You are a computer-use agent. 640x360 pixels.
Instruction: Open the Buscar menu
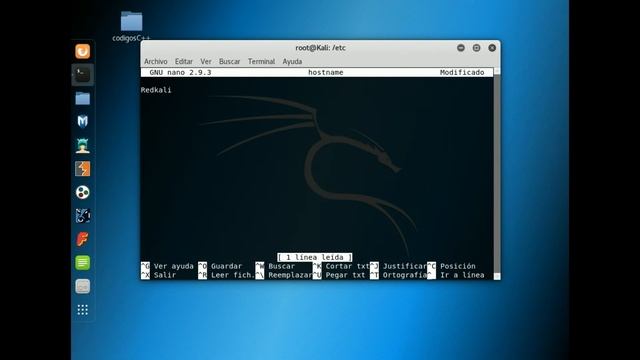(x=229, y=62)
